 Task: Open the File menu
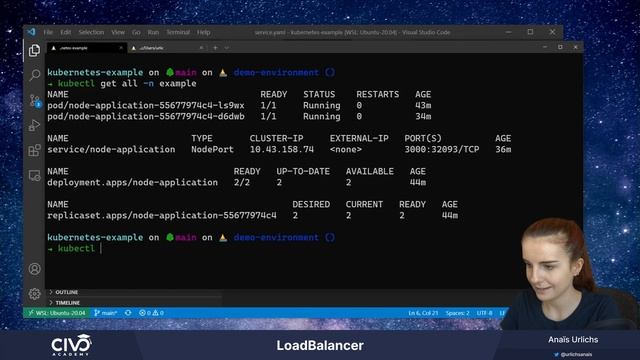coord(48,32)
